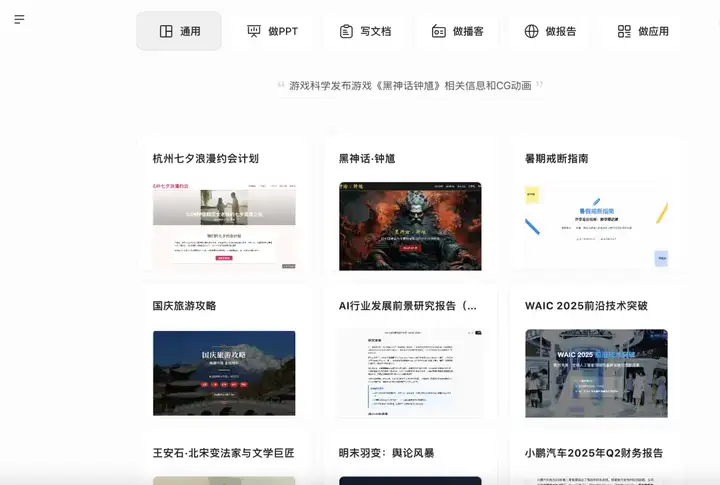Open the 明末羽变：舆论风暴 card title

click(x=387, y=453)
